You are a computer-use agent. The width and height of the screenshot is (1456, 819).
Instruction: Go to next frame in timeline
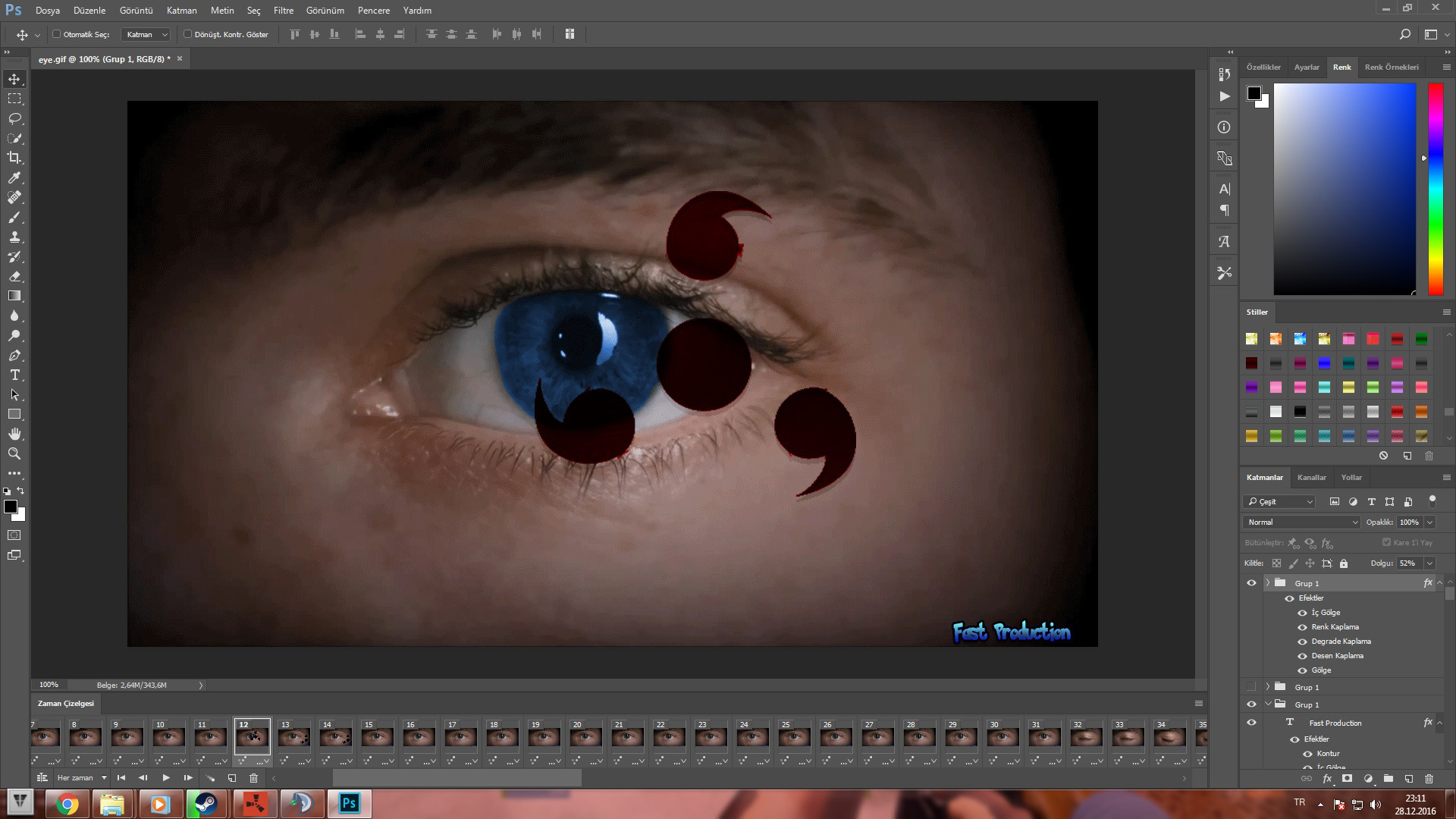pos(187,778)
